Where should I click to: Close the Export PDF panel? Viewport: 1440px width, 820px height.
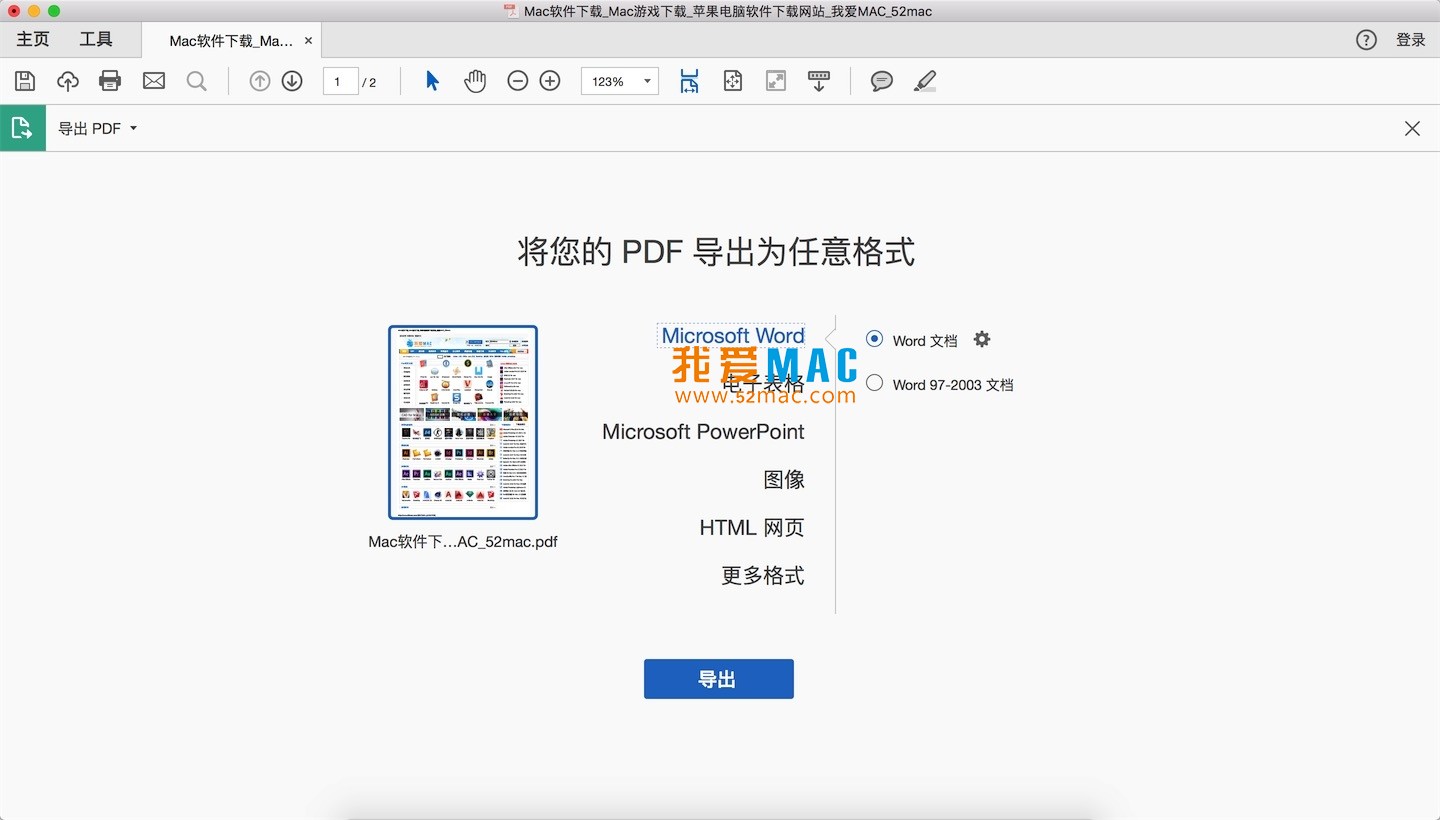tap(1412, 128)
